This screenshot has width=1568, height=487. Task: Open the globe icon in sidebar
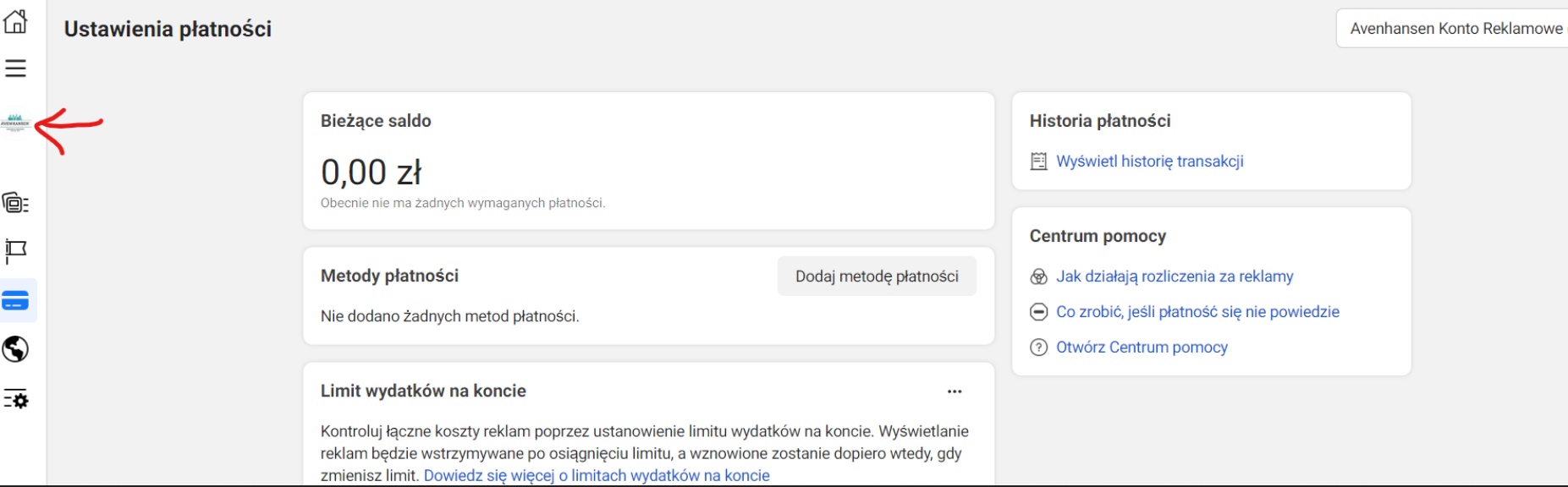click(15, 349)
